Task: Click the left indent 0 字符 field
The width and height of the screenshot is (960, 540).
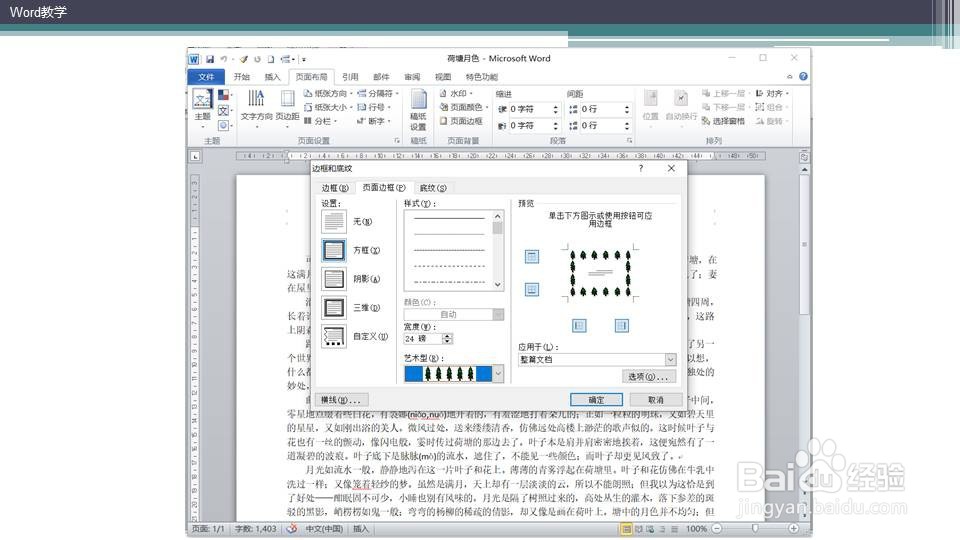Action: click(x=530, y=109)
